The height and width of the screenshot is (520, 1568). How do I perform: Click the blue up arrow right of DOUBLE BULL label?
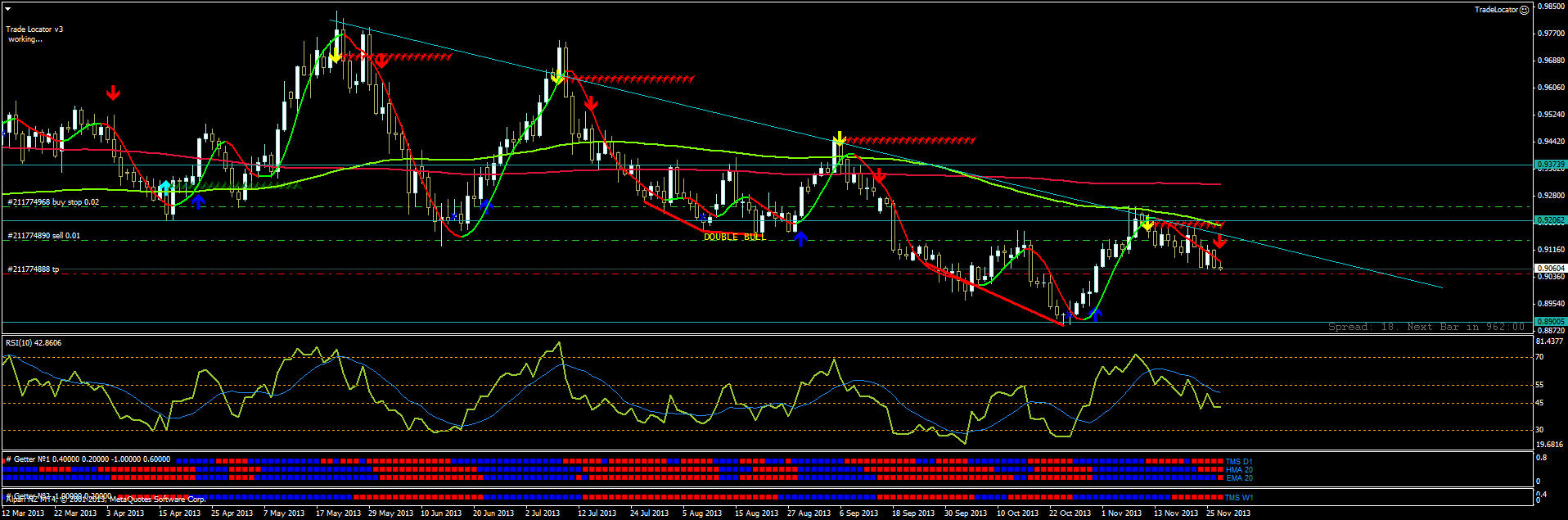pos(800,238)
